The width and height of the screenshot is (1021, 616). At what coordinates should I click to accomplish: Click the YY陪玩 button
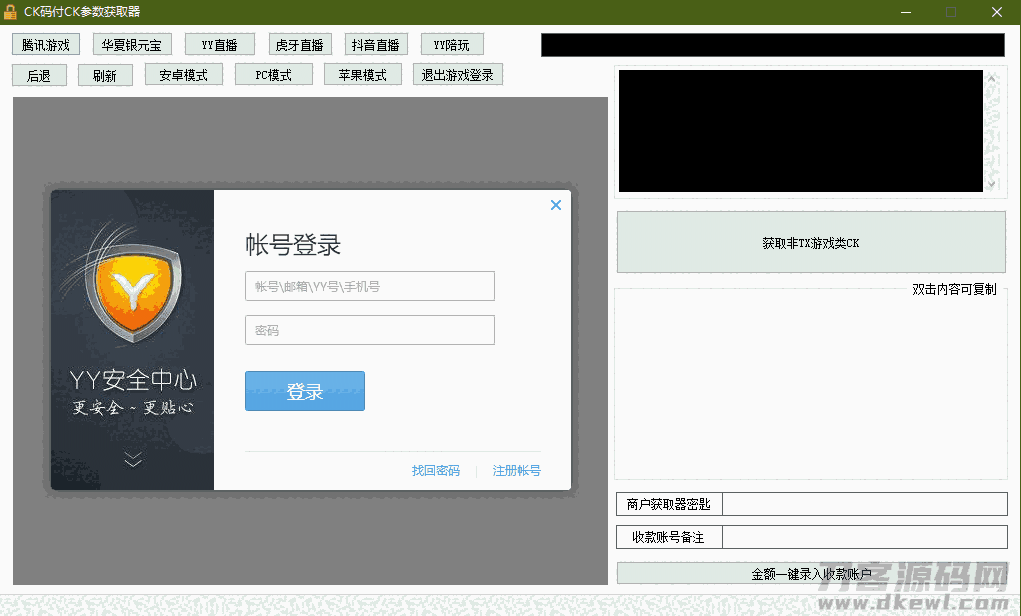tap(452, 45)
